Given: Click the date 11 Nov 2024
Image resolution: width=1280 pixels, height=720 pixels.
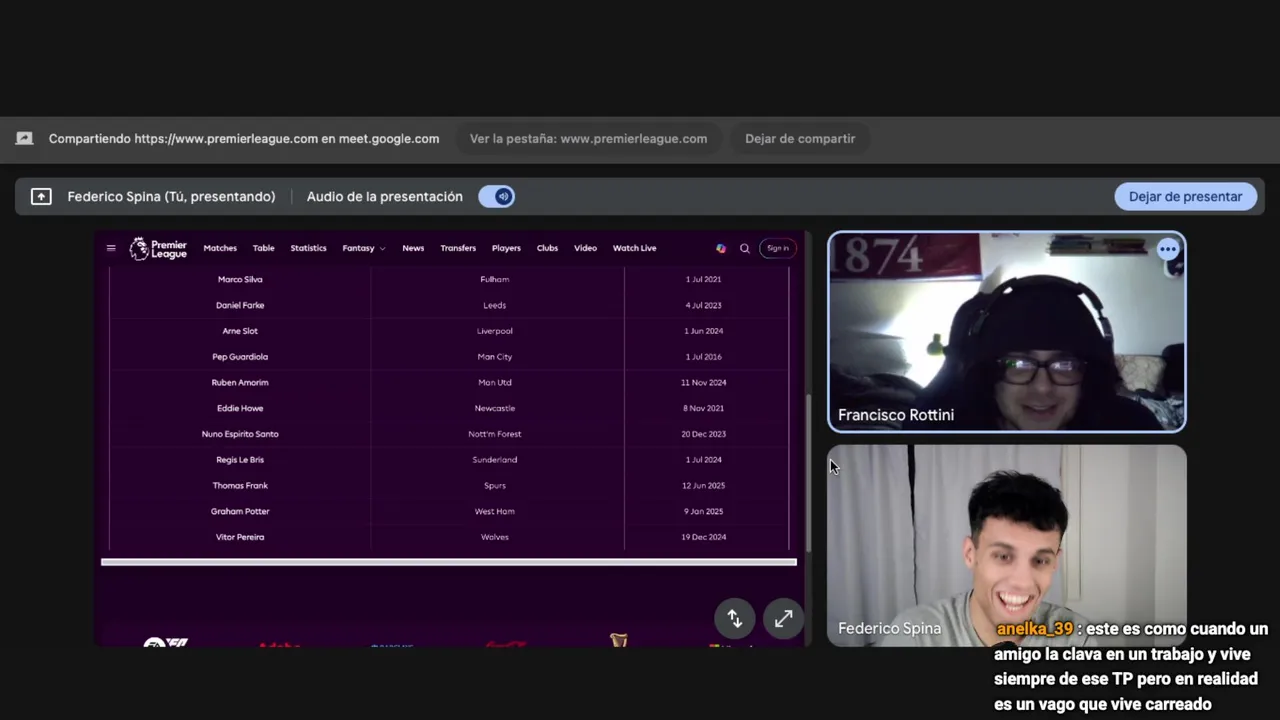Looking at the screenshot, I should (x=703, y=383).
